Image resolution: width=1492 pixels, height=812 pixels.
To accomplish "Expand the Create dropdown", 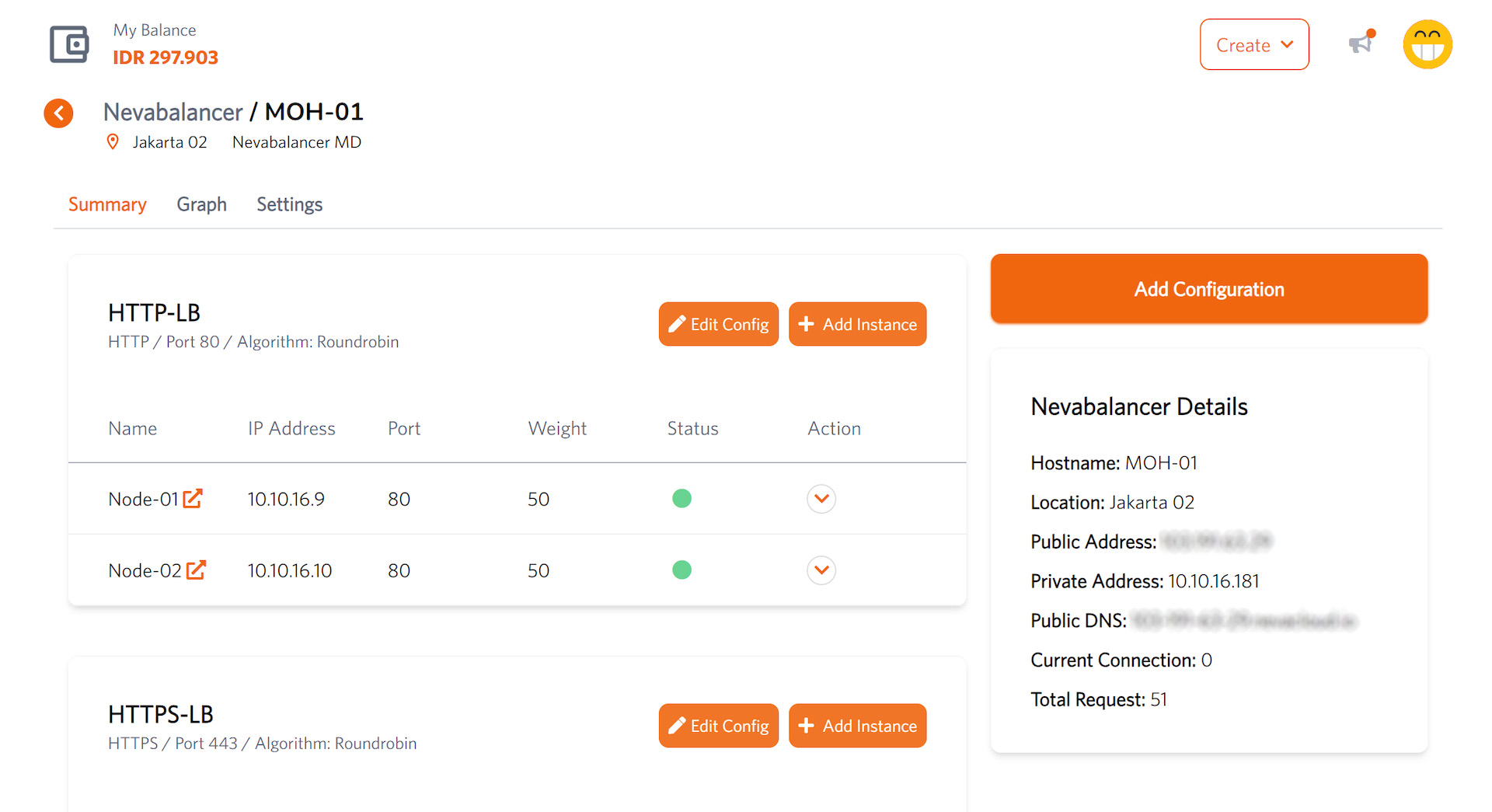I will pyautogui.click(x=1253, y=45).
